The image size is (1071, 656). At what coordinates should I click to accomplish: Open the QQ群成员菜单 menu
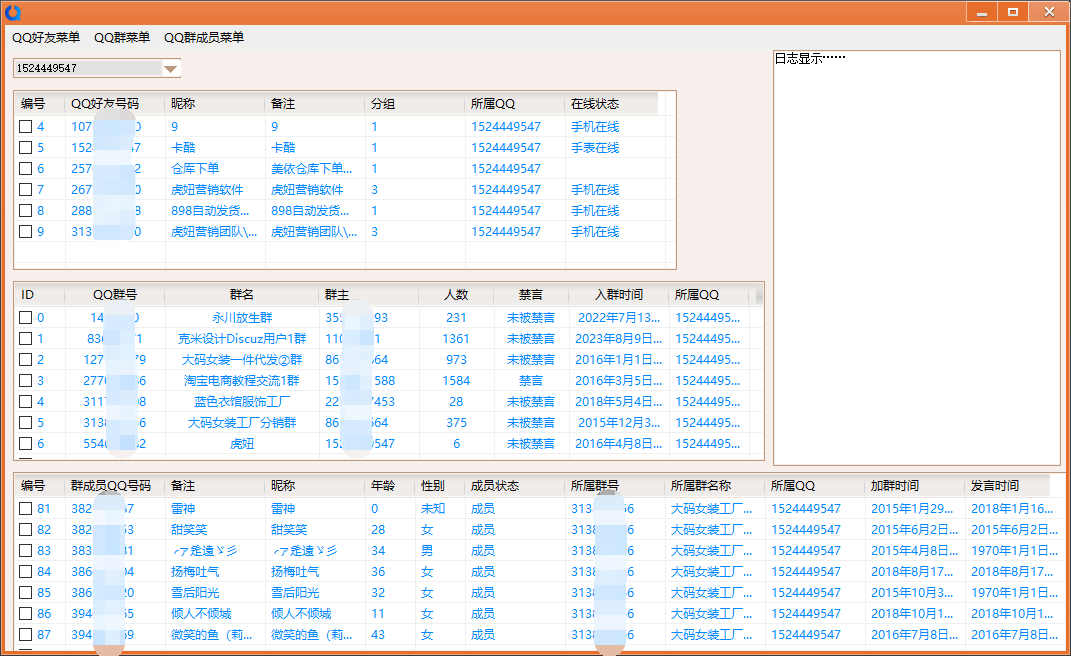click(x=204, y=38)
